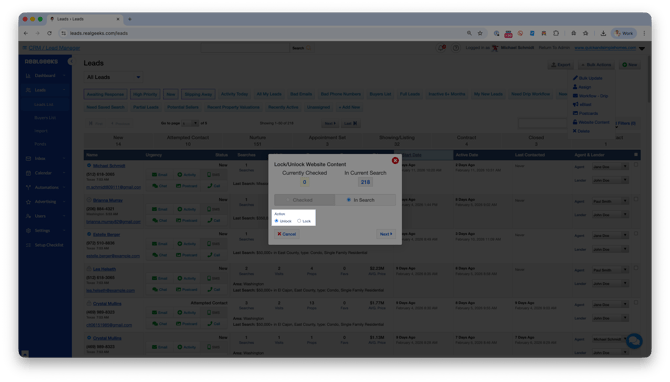This screenshot has height=382, width=670.
Task: Close the Lock/Unlock Website Content dialog
Action: tap(395, 160)
